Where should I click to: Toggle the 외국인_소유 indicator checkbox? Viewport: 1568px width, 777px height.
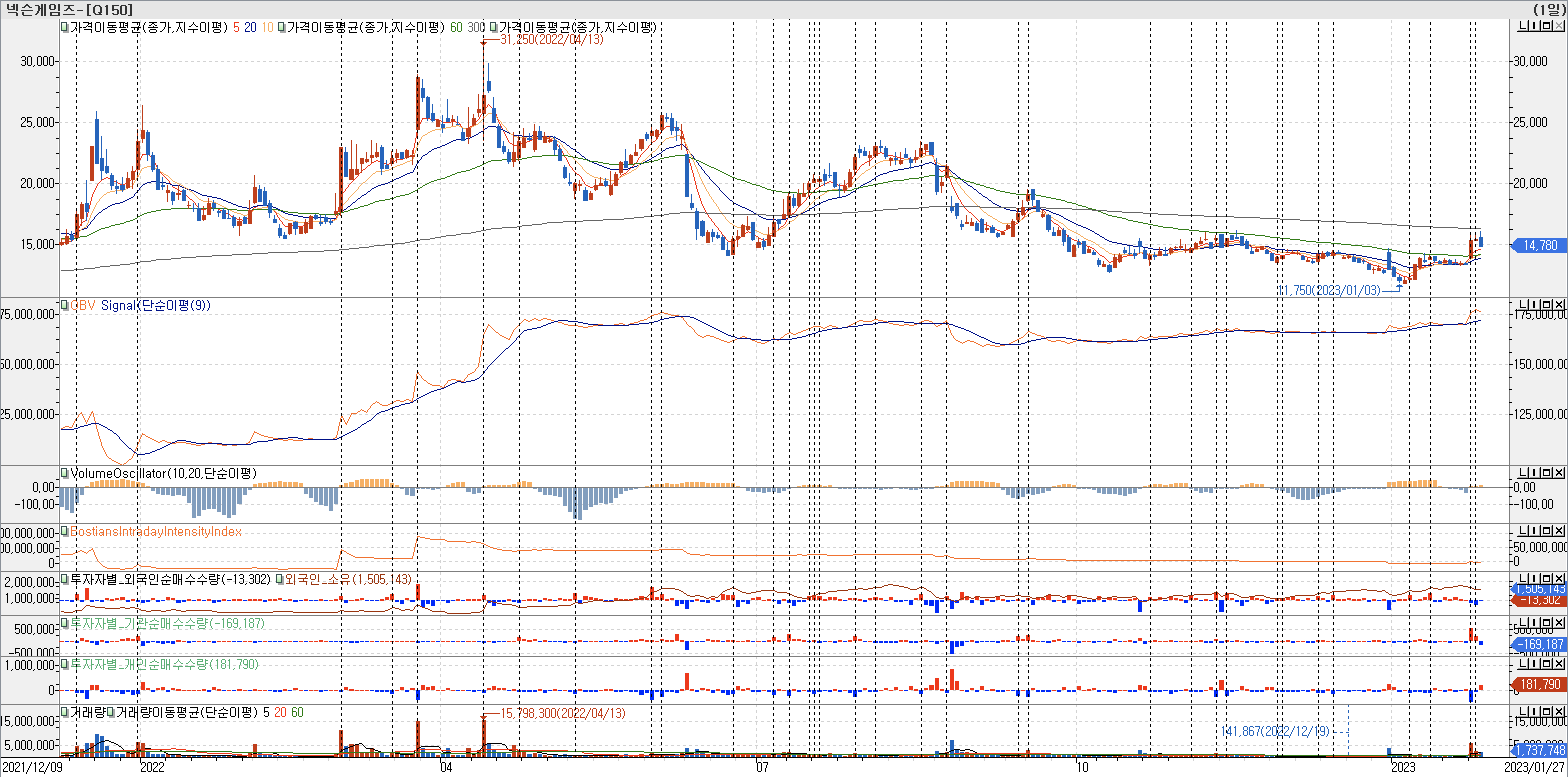(280, 579)
